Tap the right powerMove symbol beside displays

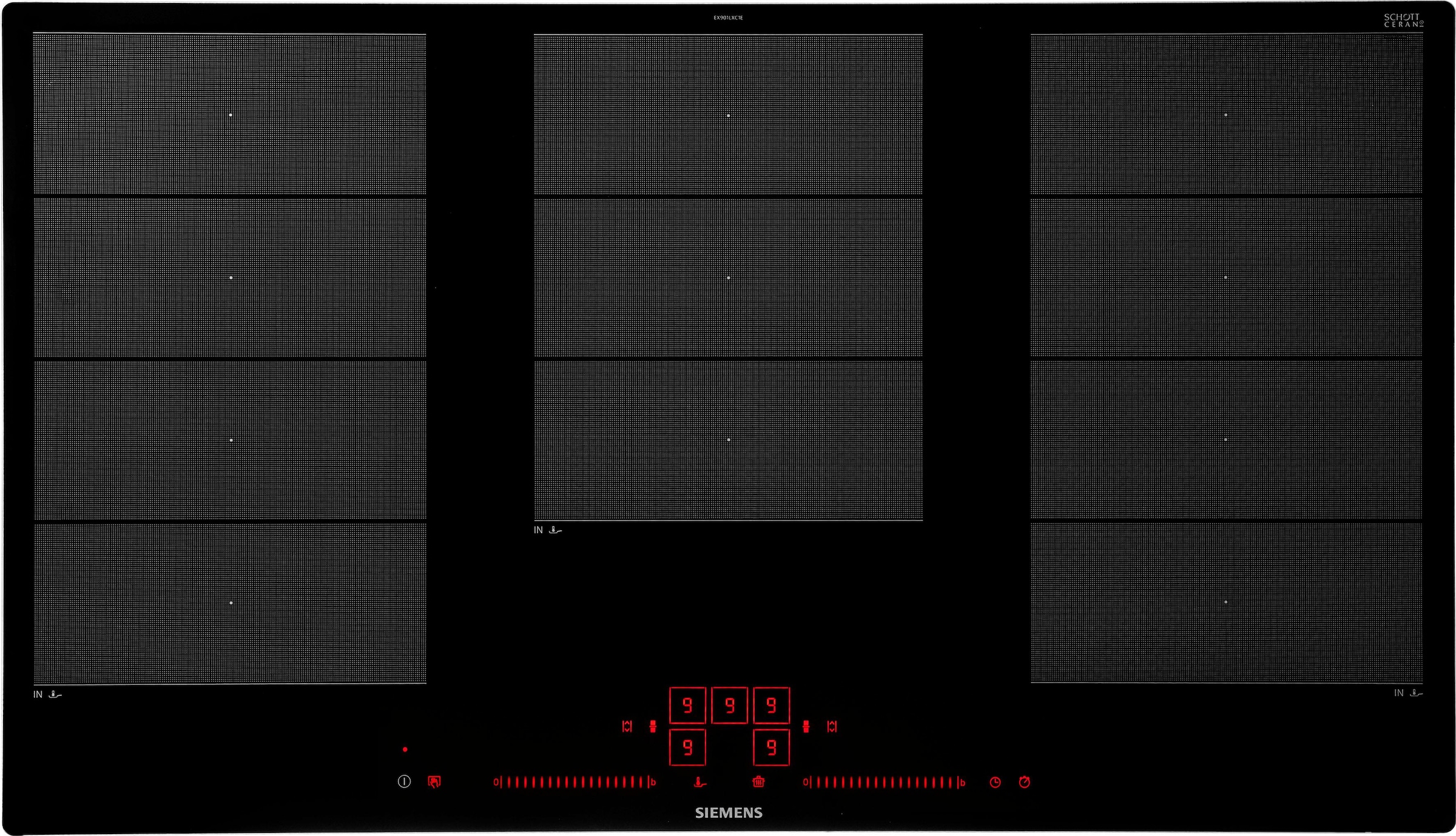(806, 726)
